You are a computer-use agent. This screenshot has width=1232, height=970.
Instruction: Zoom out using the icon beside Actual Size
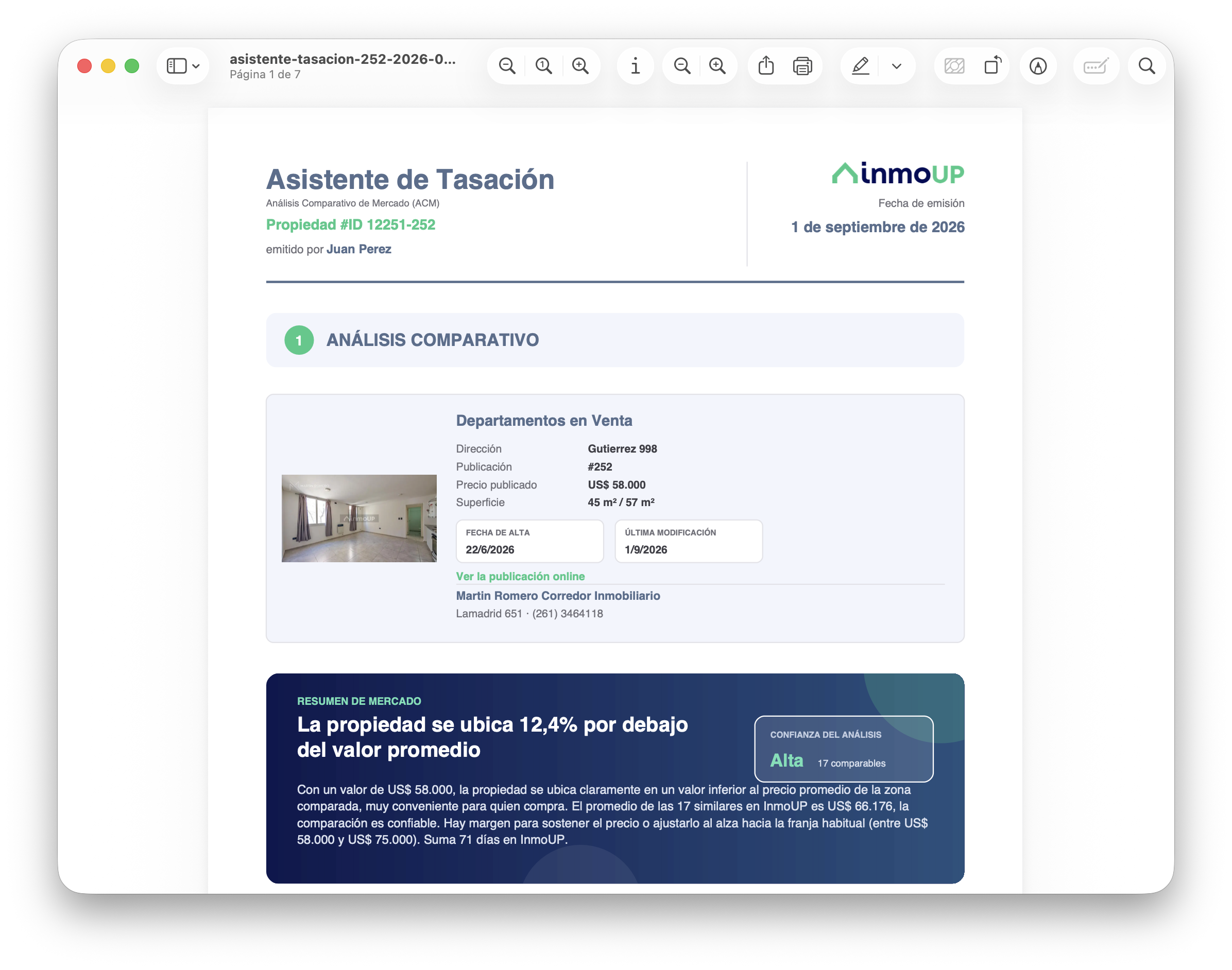pyautogui.click(x=507, y=66)
